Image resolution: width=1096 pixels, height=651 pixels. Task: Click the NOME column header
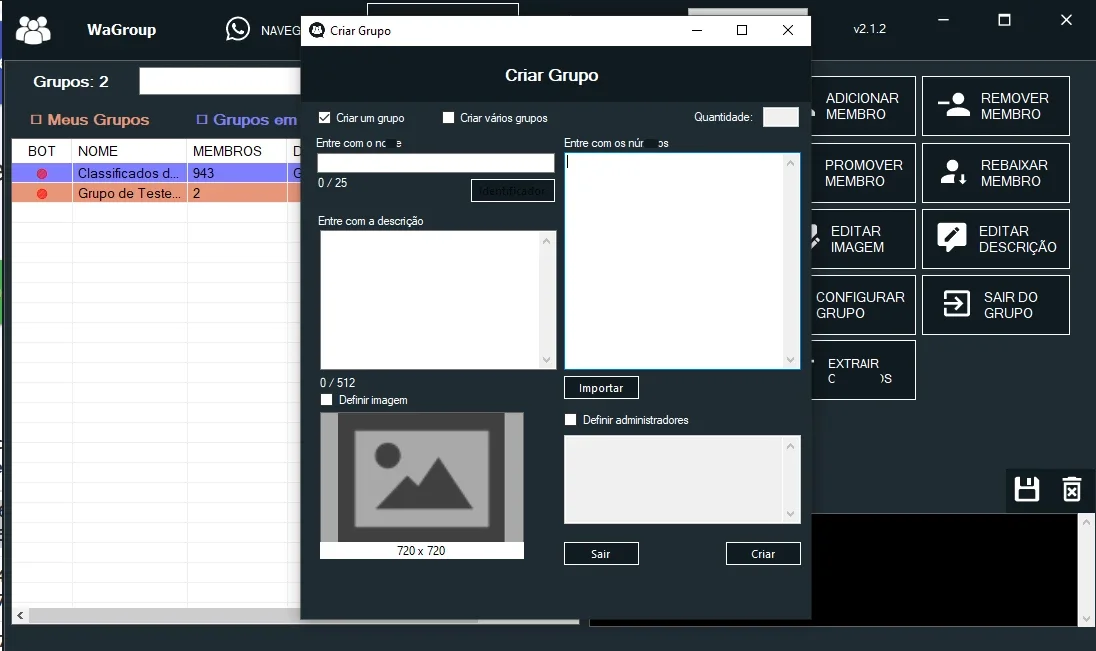pyautogui.click(x=129, y=151)
